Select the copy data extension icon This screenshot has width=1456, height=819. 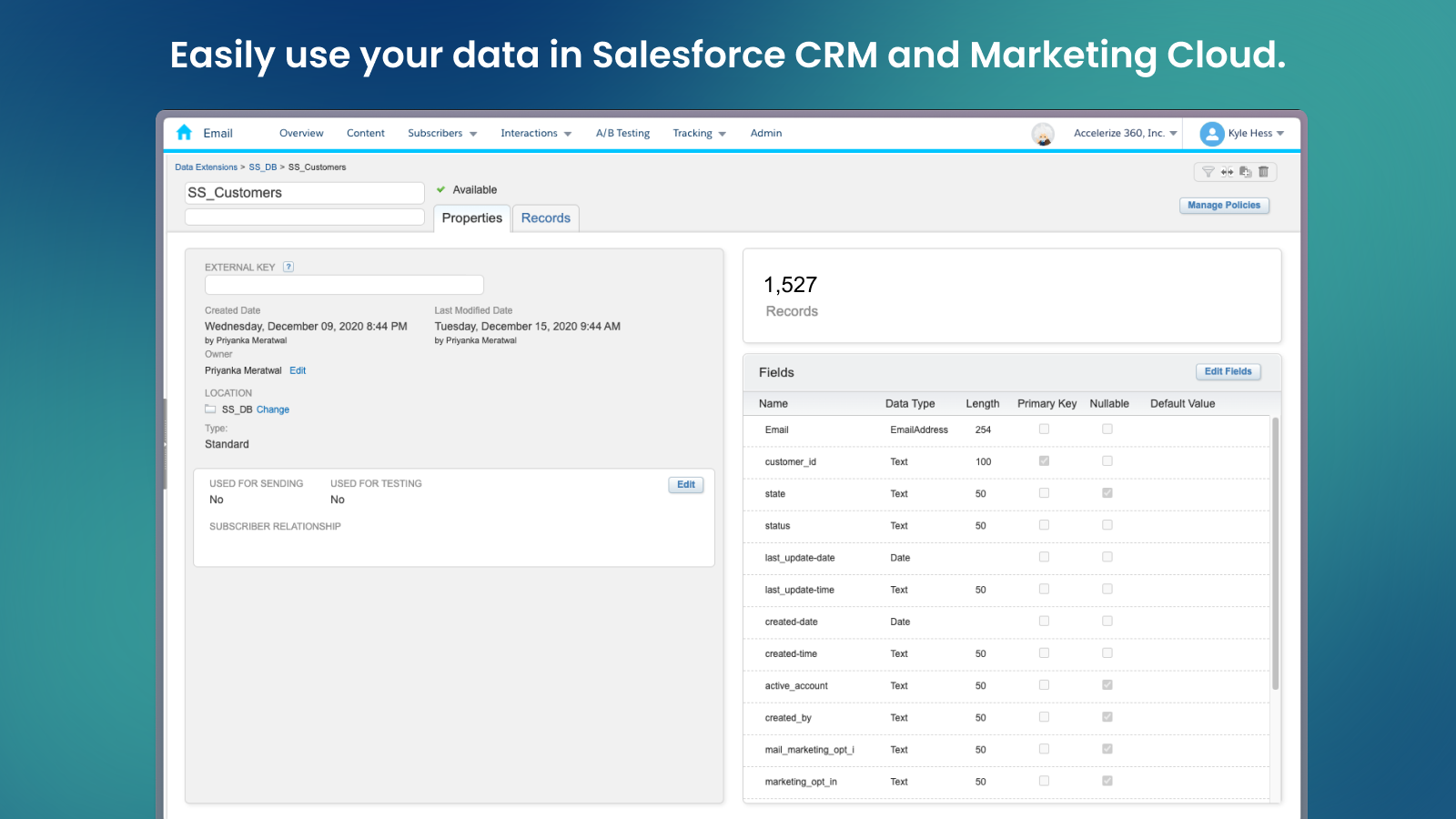coord(1246,171)
